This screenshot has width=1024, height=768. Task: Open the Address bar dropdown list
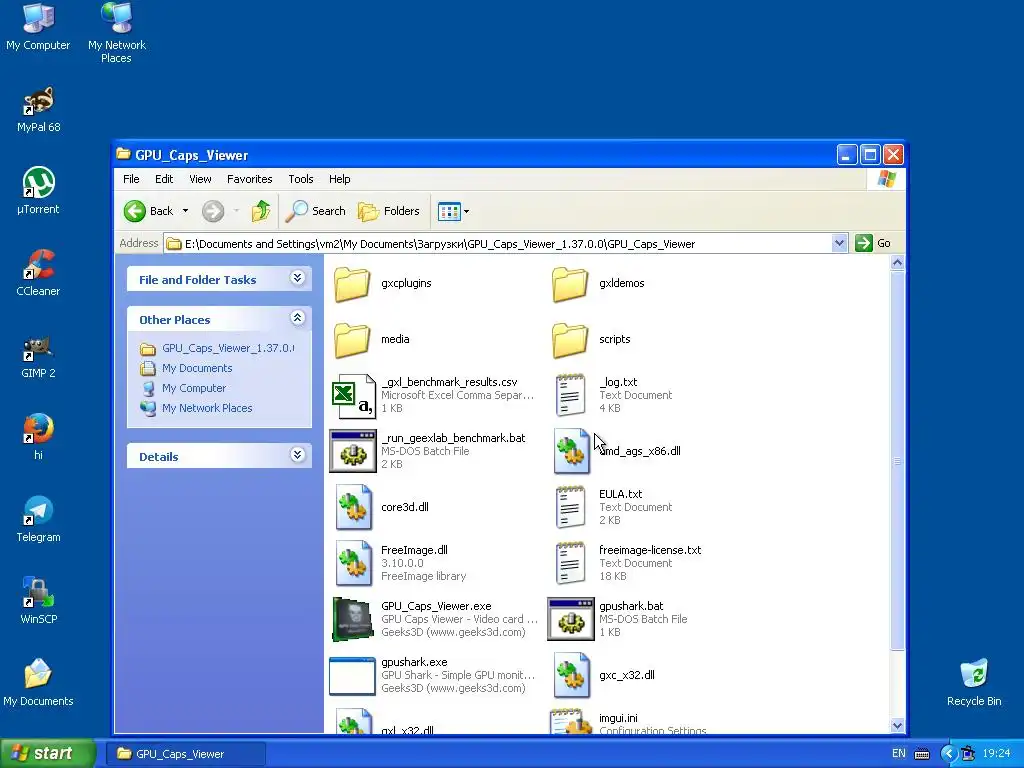[839, 244]
